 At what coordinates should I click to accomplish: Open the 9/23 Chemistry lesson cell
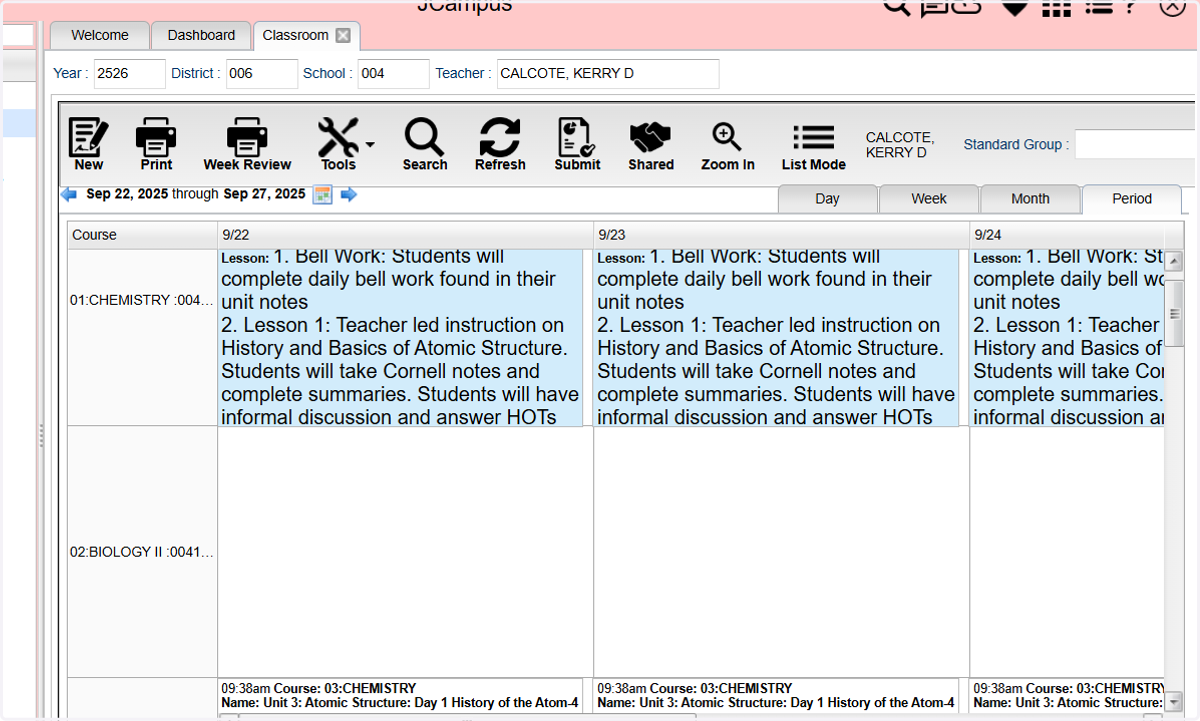point(776,338)
